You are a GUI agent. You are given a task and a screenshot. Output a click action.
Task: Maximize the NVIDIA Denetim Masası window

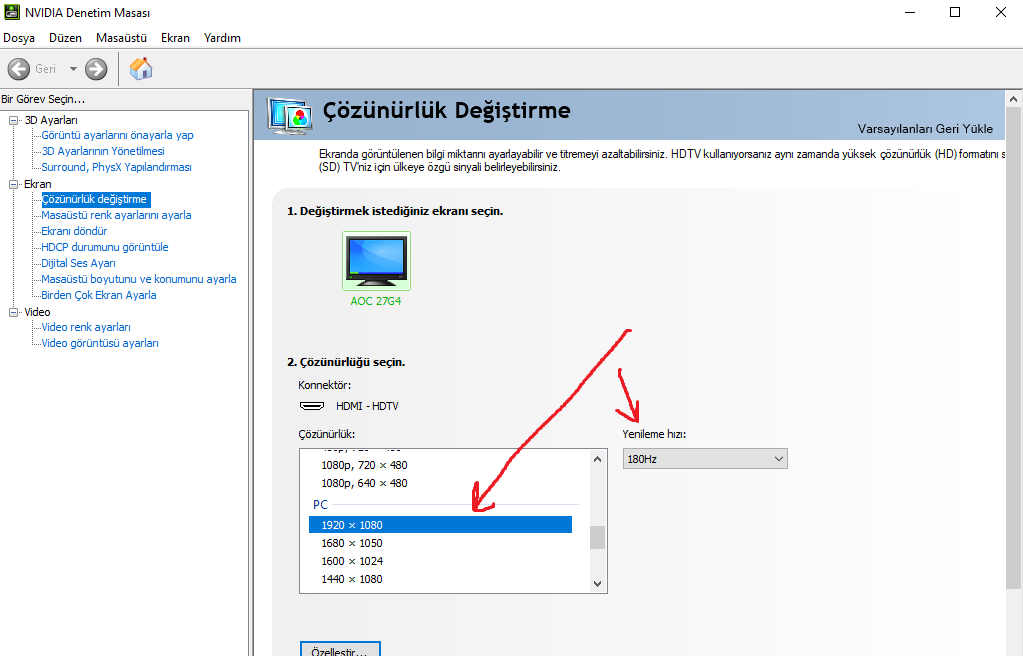[954, 12]
